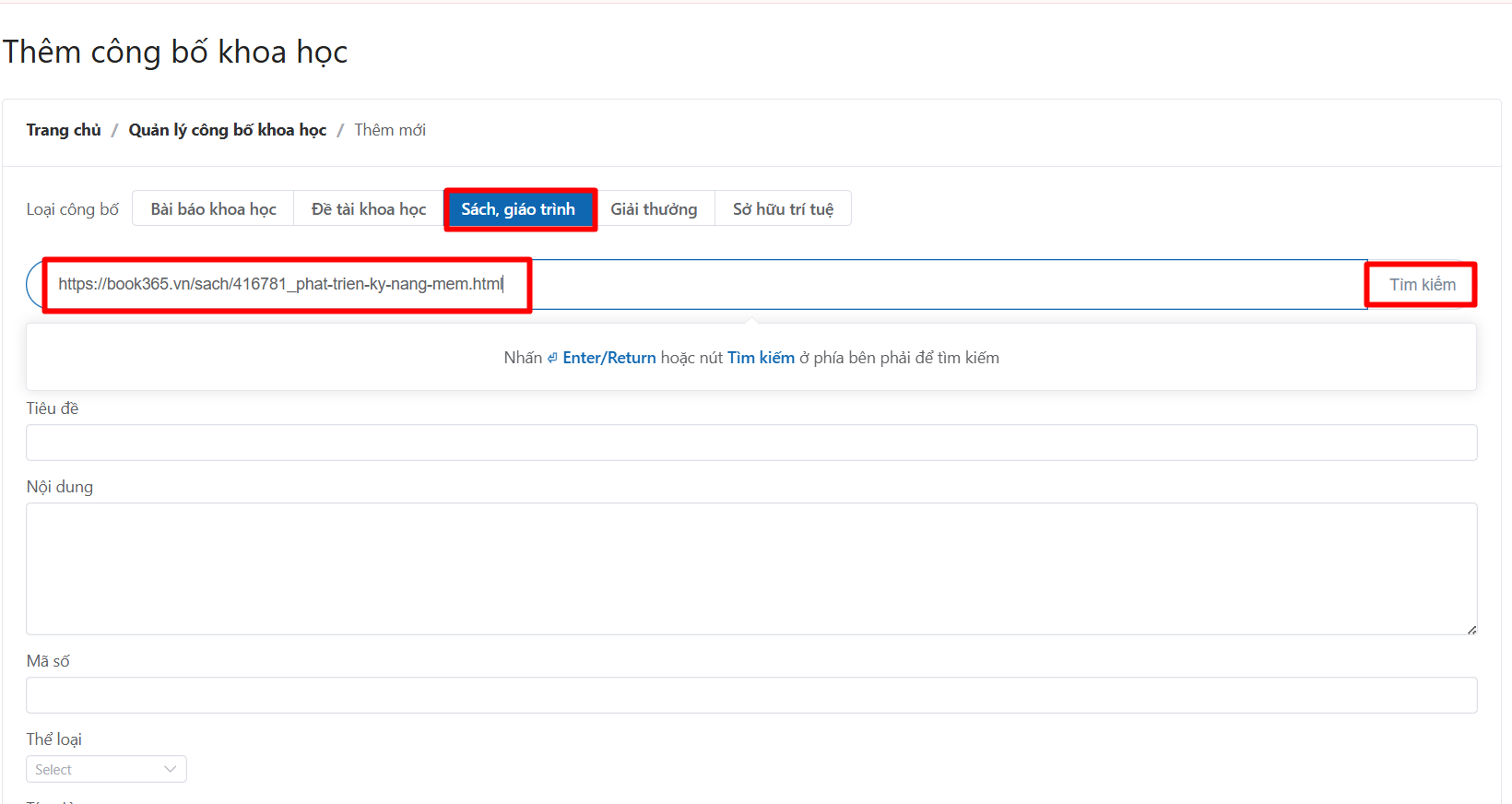The height and width of the screenshot is (804, 1512).
Task: Click the chevron arrow in Thể loại select
Action: [x=170, y=769]
